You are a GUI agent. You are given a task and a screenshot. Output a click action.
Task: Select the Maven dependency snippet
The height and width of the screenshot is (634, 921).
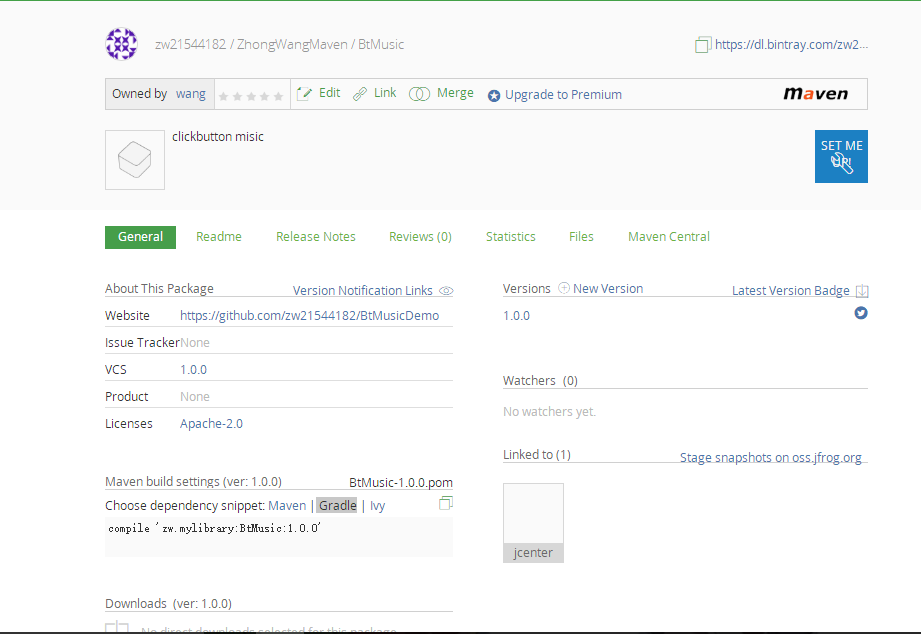[x=287, y=505]
